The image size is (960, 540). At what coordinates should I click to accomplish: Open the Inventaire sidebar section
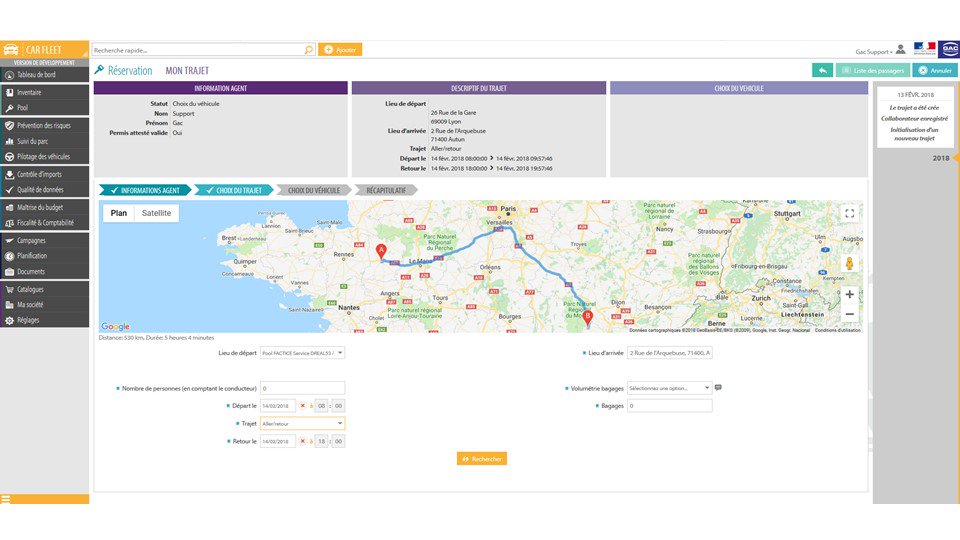(x=44, y=92)
